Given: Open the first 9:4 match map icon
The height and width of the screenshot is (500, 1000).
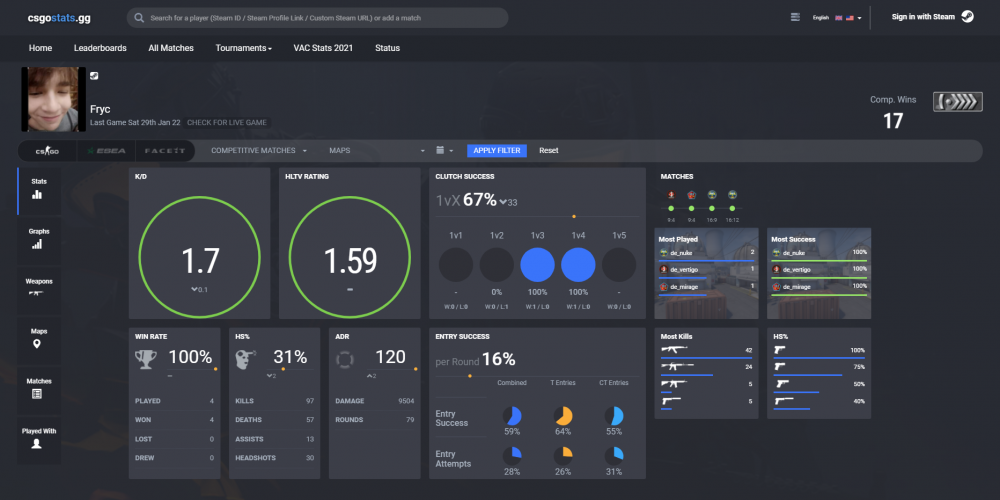Looking at the screenshot, I should pos(671,195).
